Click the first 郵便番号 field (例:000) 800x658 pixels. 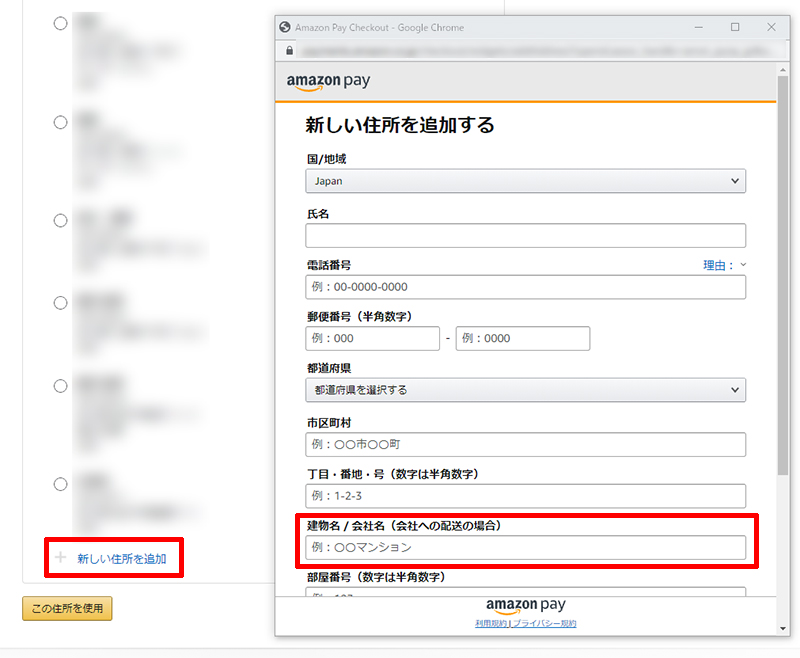click(372, 339)
